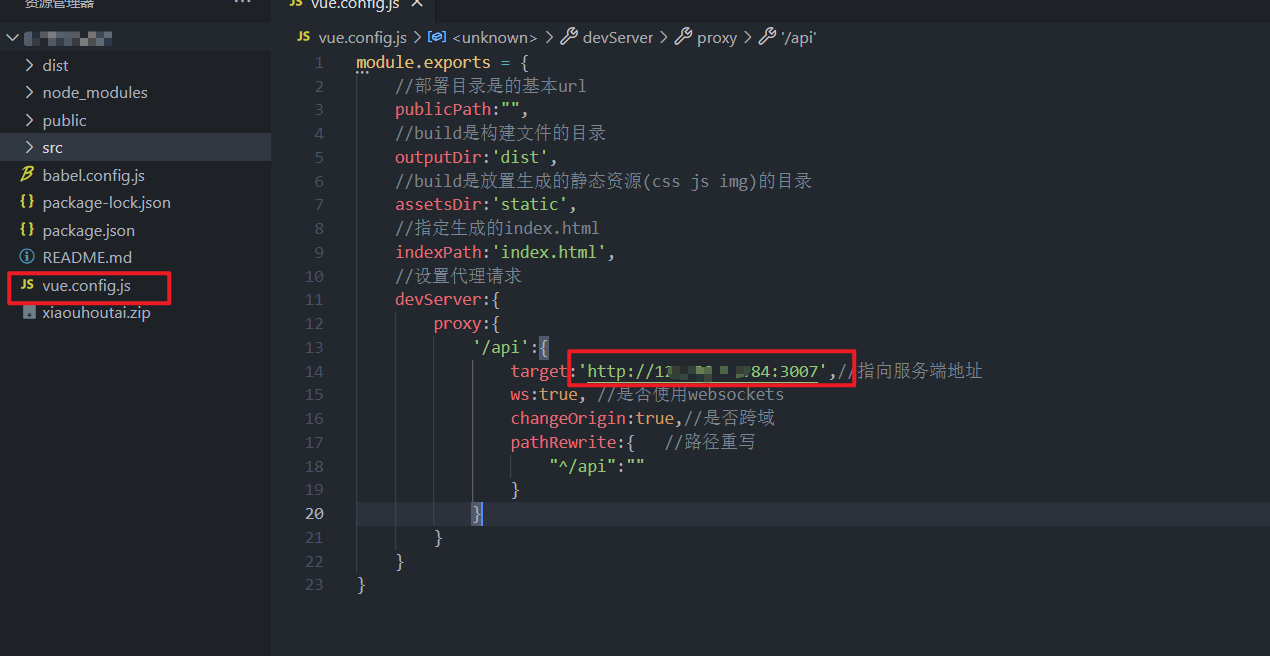Viewport: 1270px width, 656px height.
Task: Click line number 1 in the gutter
Action: [318, 62]
